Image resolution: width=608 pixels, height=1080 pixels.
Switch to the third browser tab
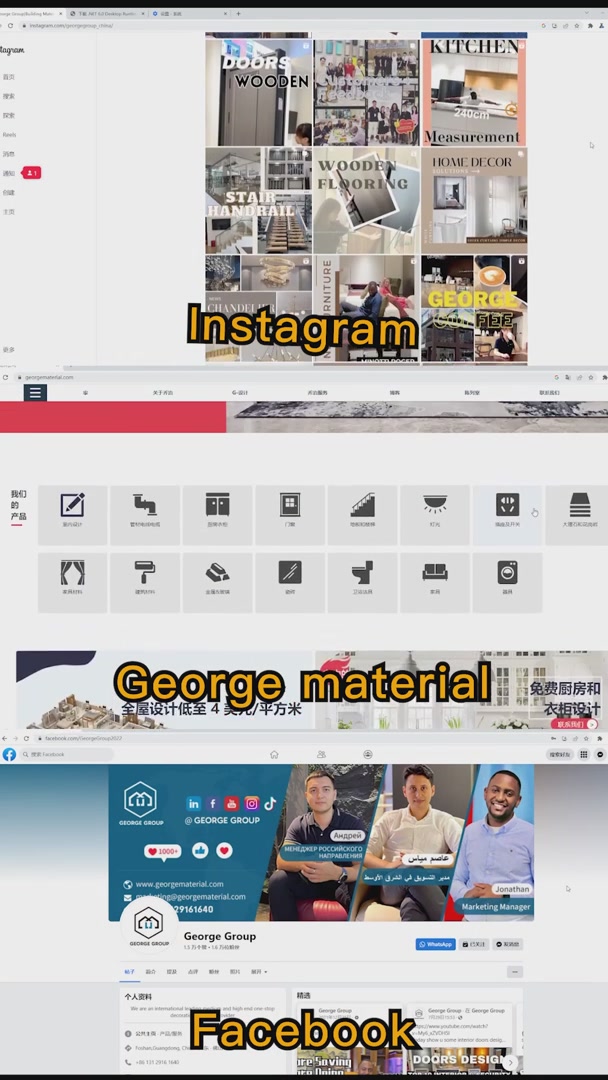[188, 13]
